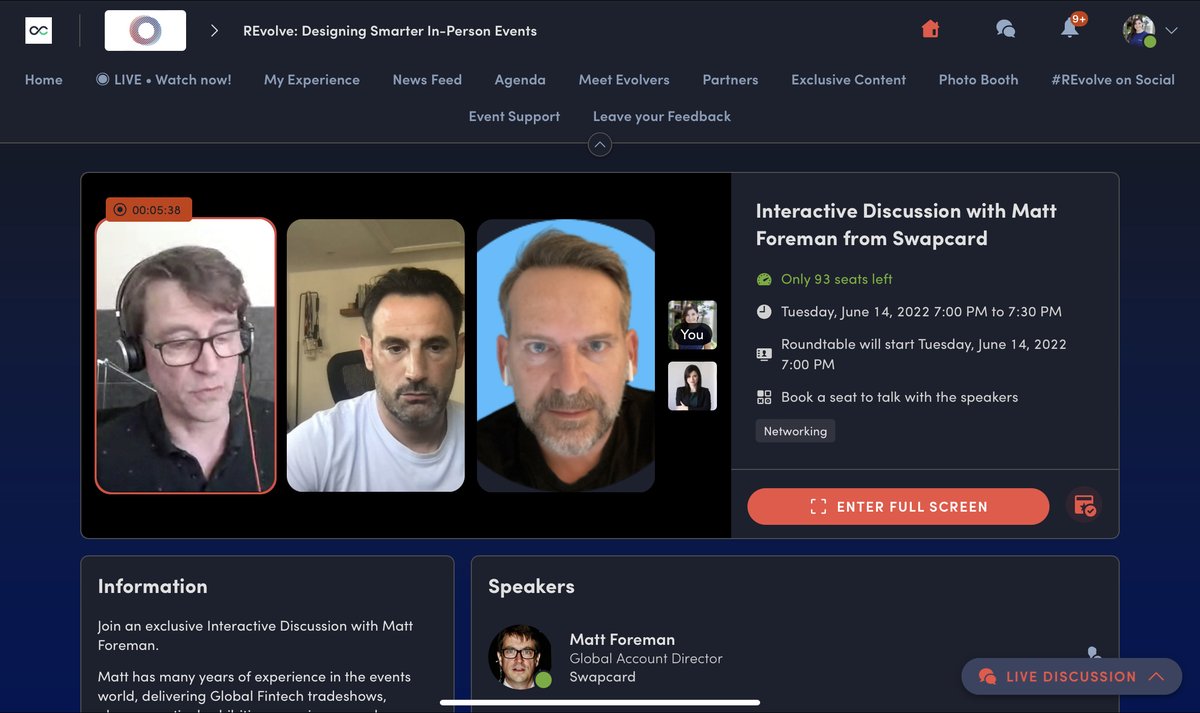Open the Partners menu item
1200x713 pixels.
click(x=730, y=80)
